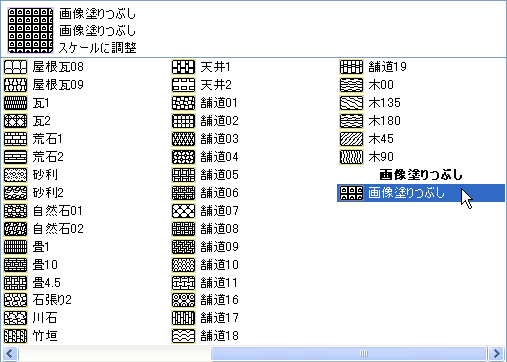The height and width of the screenshot is (362, 507).
Task: Pick the 畳4.5 tatami pattern icon
Action: pyautogui.click(x=15, y=283)
